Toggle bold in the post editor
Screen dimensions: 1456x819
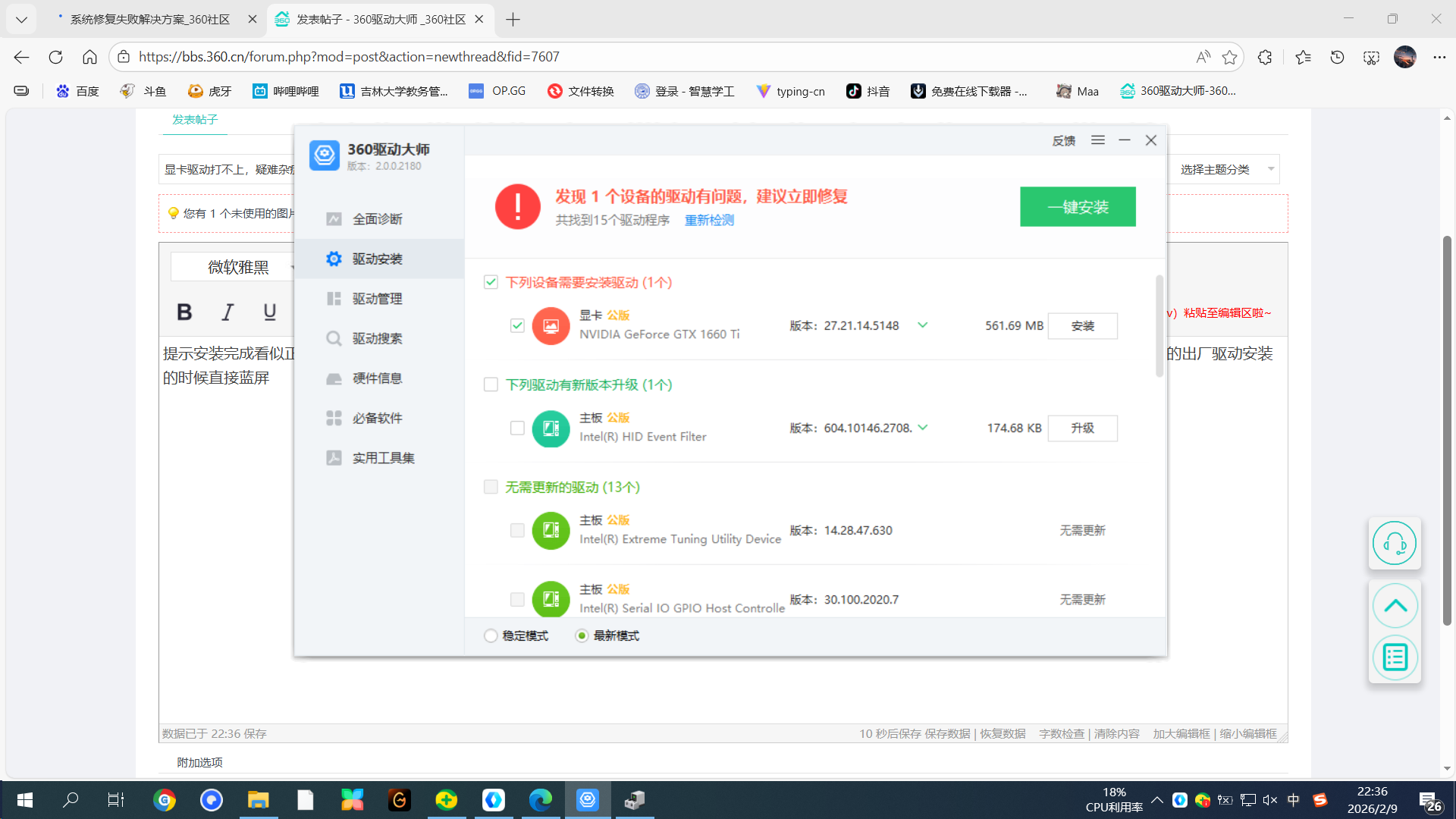pyautogui.click(x=184, y=312)
